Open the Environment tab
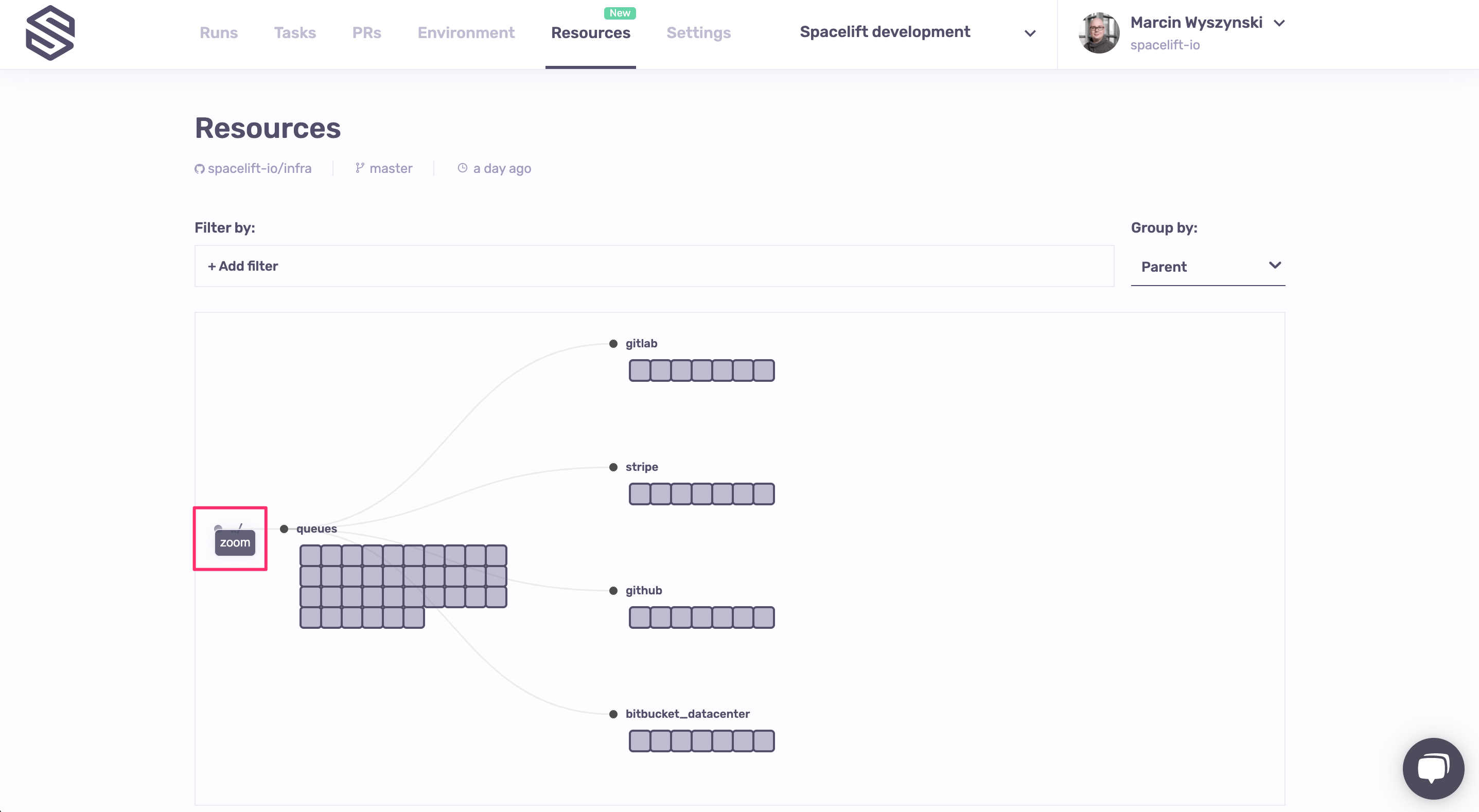The width and height of the screenshot is (1479, 812). tap(466, 33)
